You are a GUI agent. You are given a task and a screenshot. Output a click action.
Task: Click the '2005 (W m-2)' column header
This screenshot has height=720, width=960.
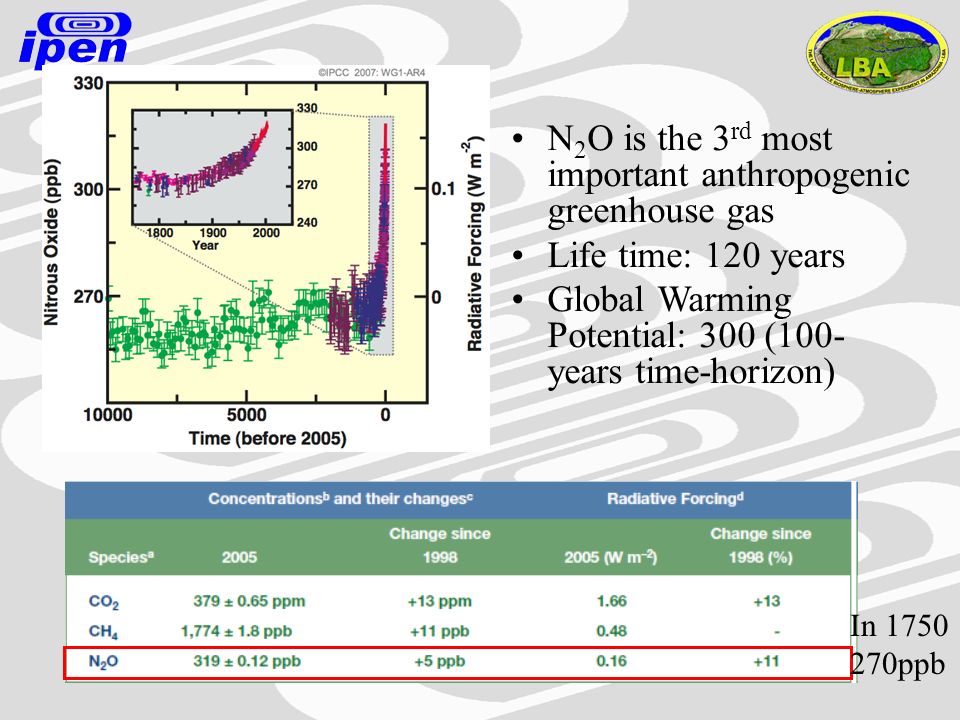point(610,557)
